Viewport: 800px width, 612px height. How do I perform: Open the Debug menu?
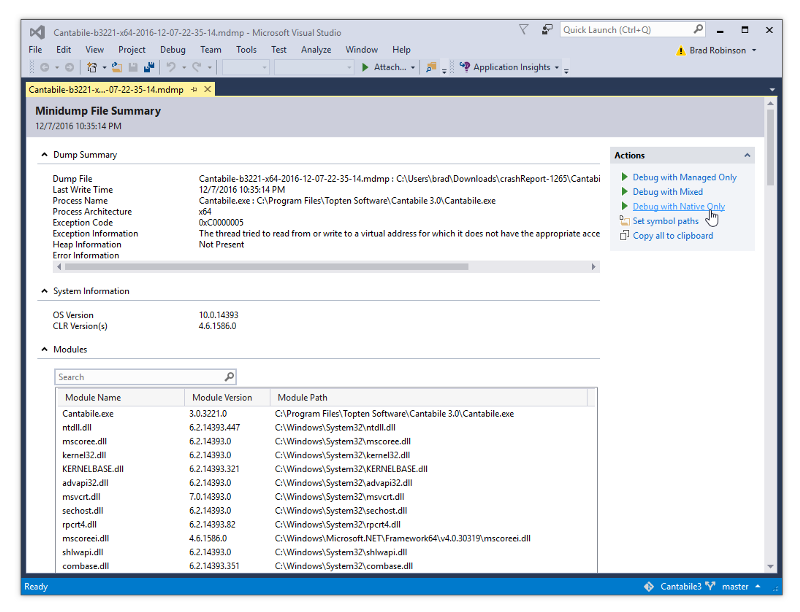click(173, 49)
